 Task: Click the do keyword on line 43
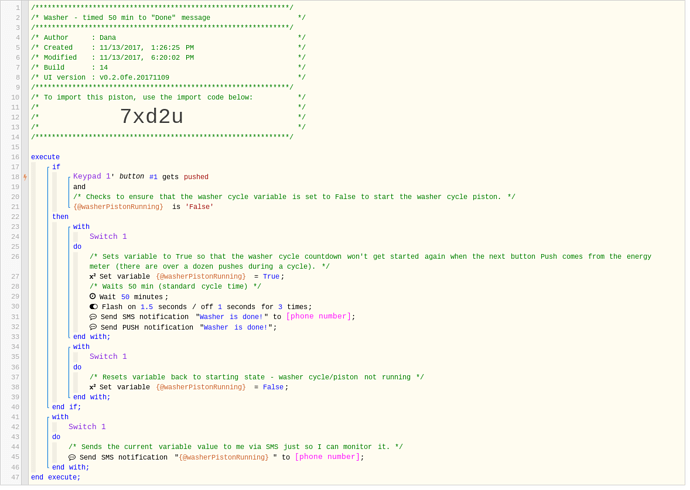[56, 437]
